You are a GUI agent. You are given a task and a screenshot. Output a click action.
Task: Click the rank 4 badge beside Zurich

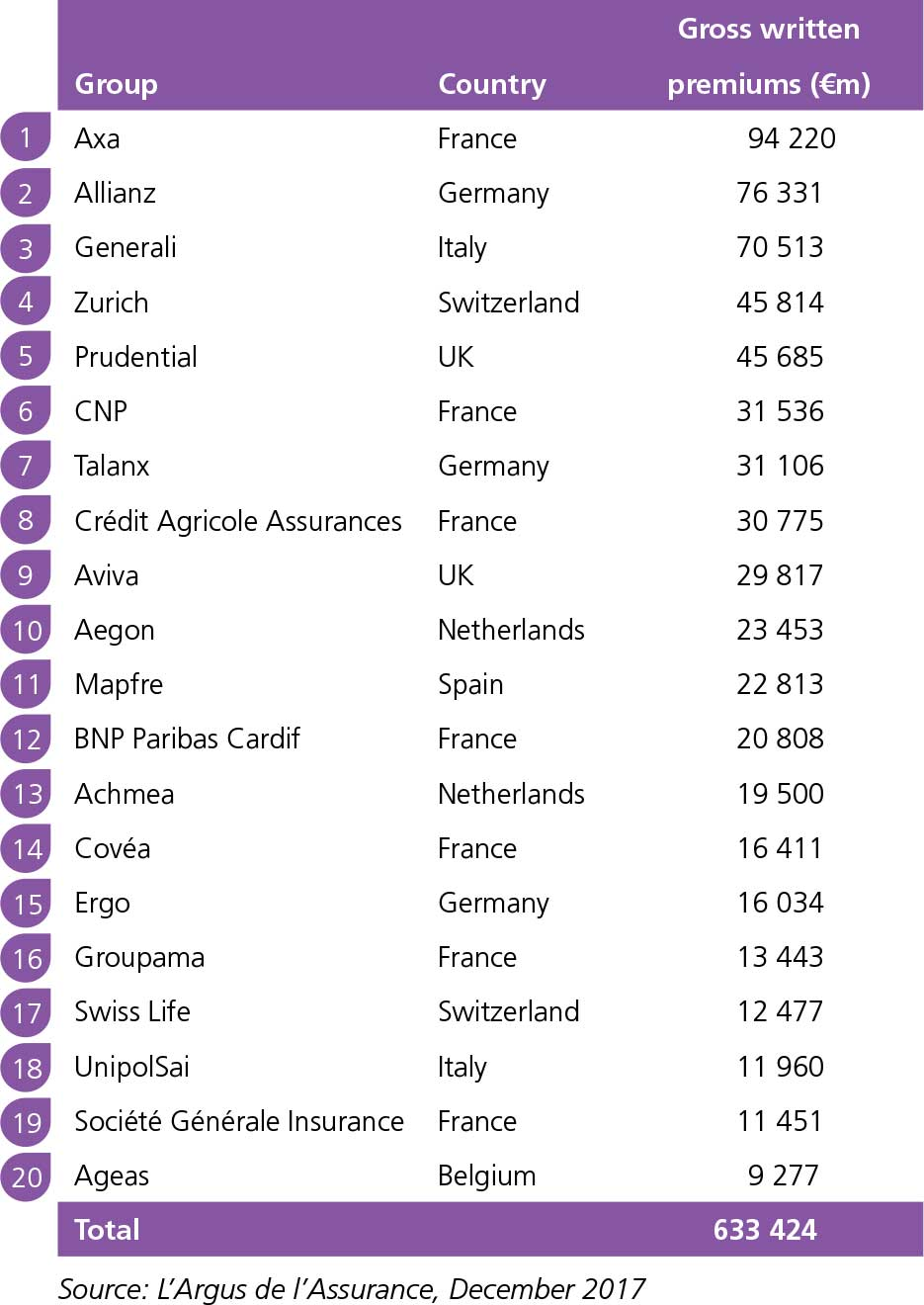[26, 302]
